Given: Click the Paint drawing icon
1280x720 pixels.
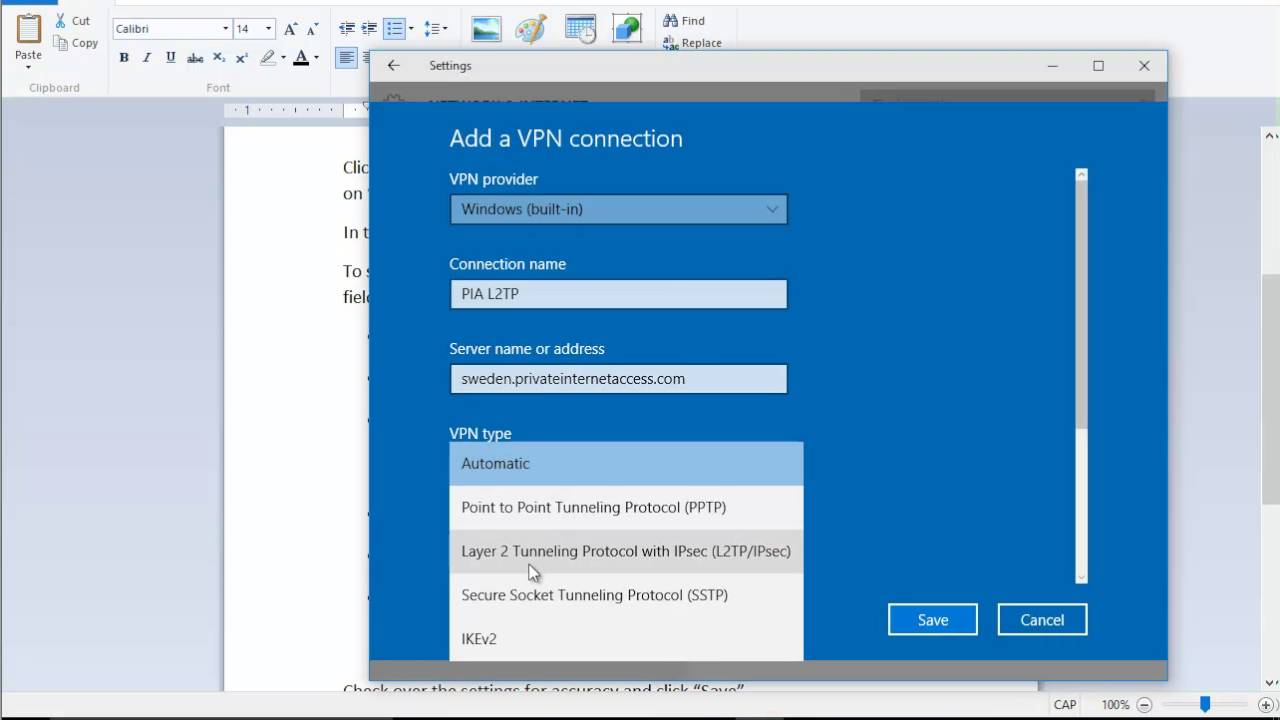Looking at the screenshot, I should [531, 29].
